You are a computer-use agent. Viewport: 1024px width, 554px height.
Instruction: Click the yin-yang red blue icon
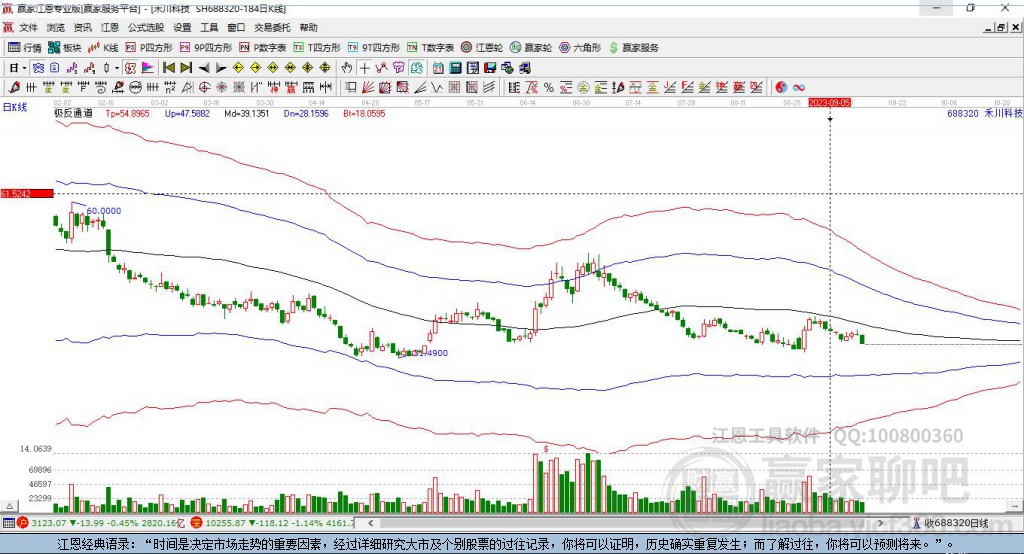point(781,88)
